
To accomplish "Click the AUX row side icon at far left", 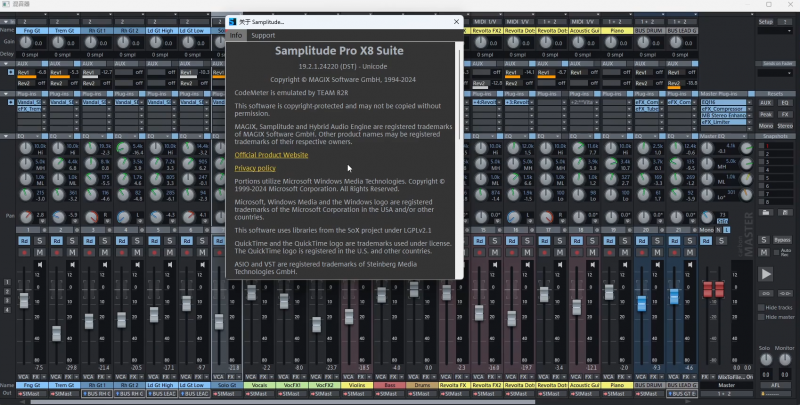I will [11, 72].
